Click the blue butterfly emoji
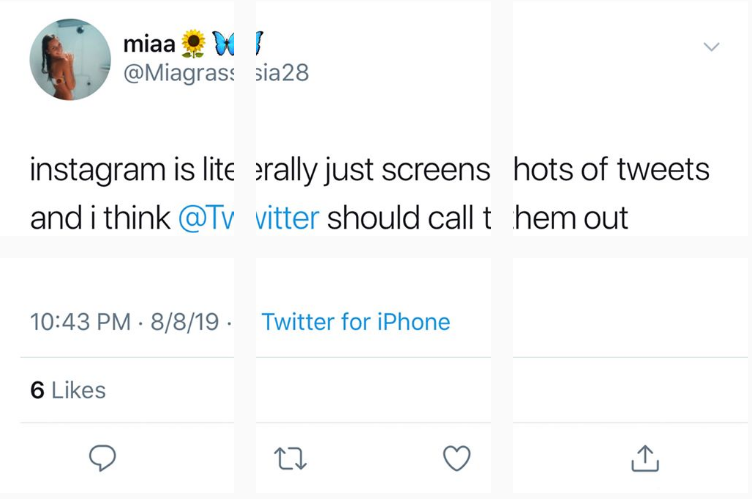Viewport: 752px width, 499px height. click(224, 44)
